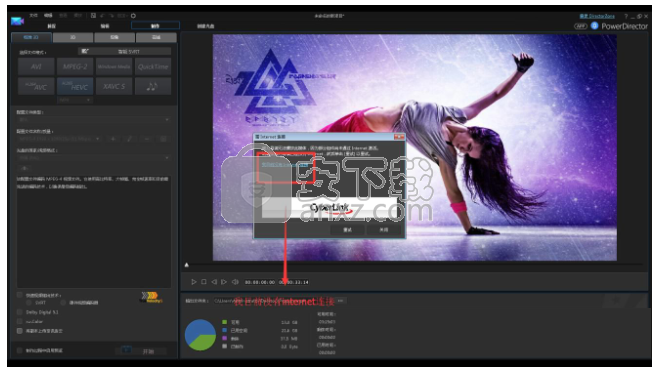Switch to the Create Disc module tab

pyautogui.click(x=206, y=26)
